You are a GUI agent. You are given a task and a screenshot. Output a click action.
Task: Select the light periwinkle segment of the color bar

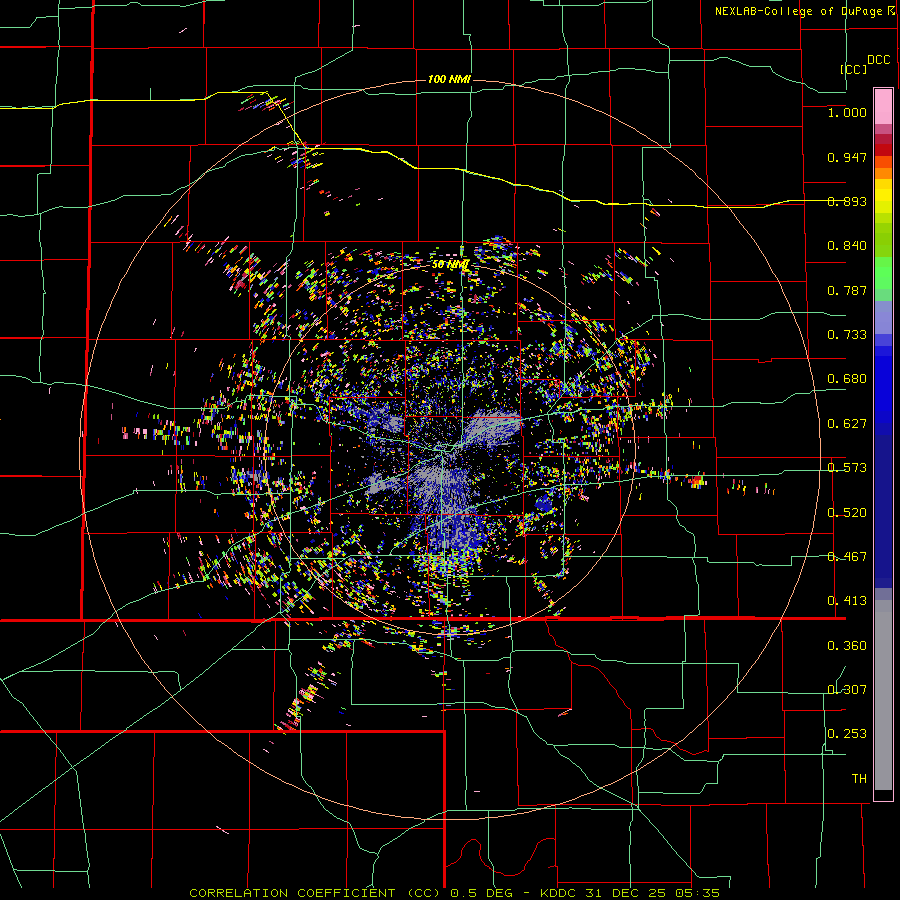click(x=883, y=317)
